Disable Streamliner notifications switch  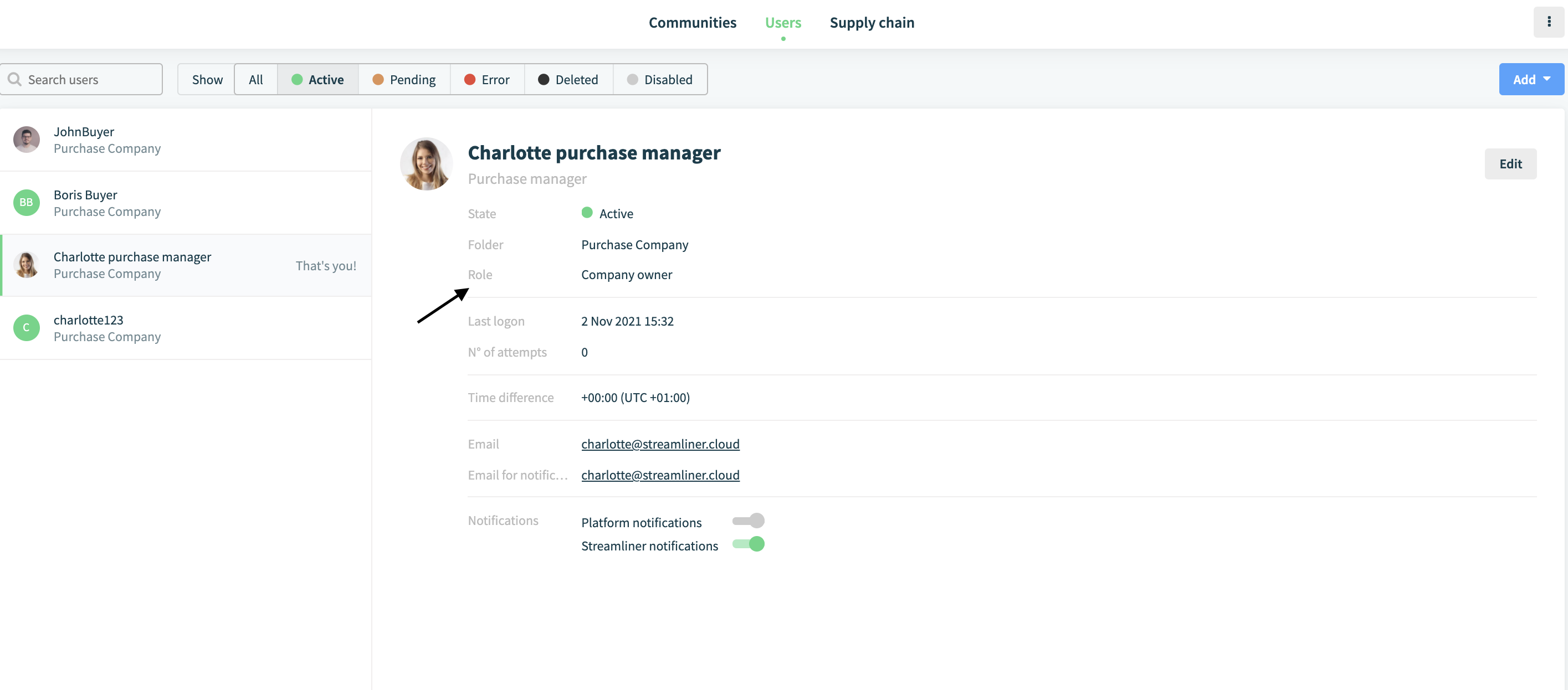(x=748, y=544)
